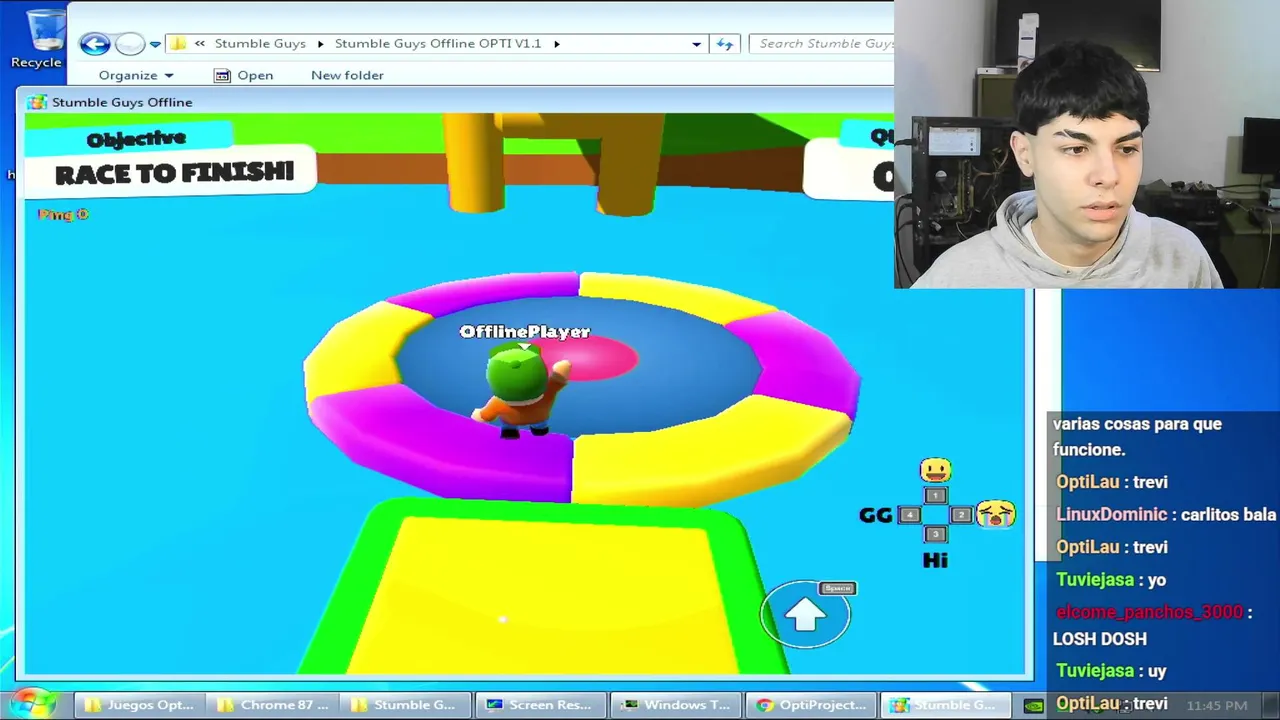Expand arrow after OPTI V1.1 breadcrumb
Image resolution: width=1280 pixels, height=720 pixels.
pos(556,43)
